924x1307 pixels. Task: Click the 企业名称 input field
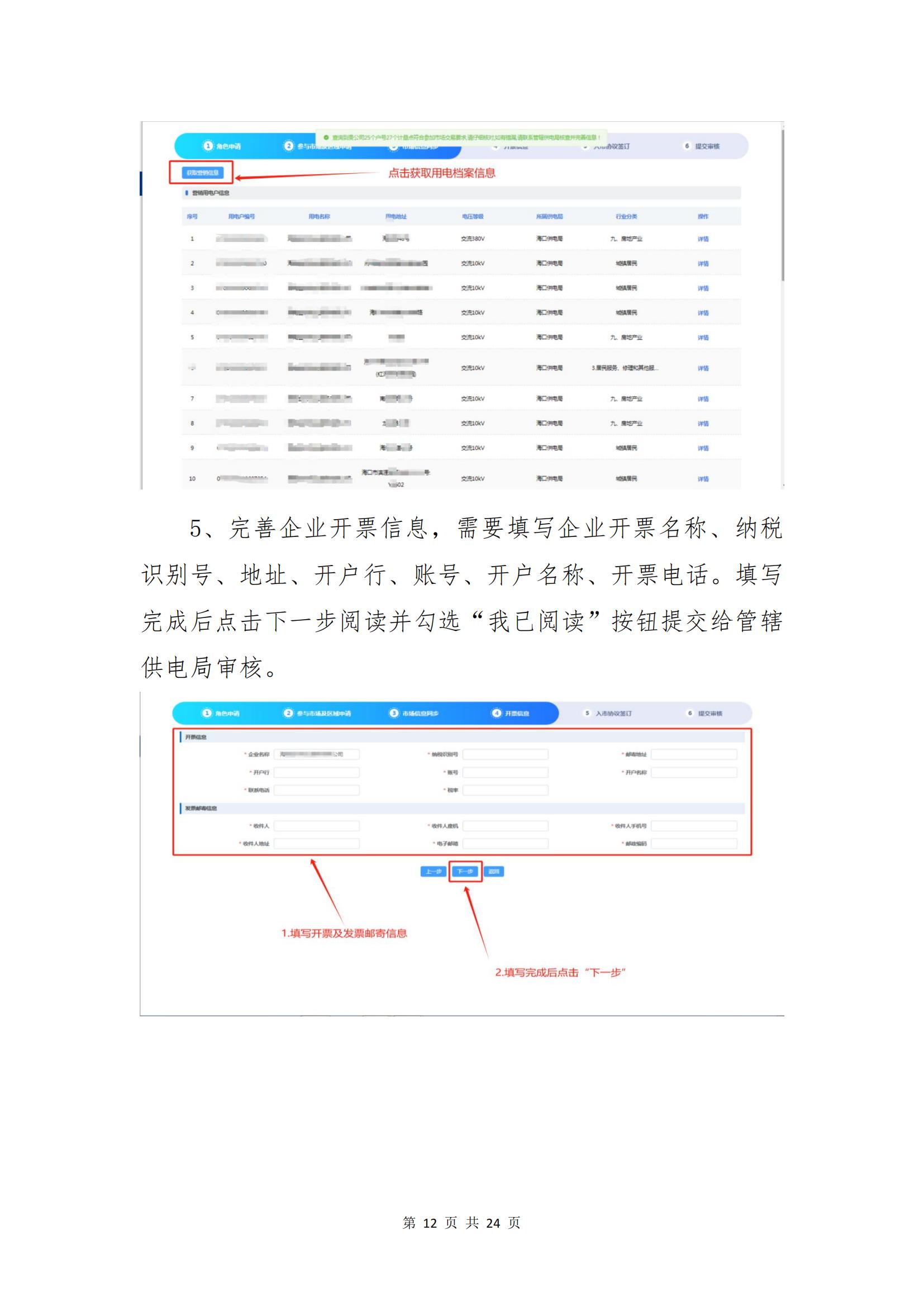[316, 754]
